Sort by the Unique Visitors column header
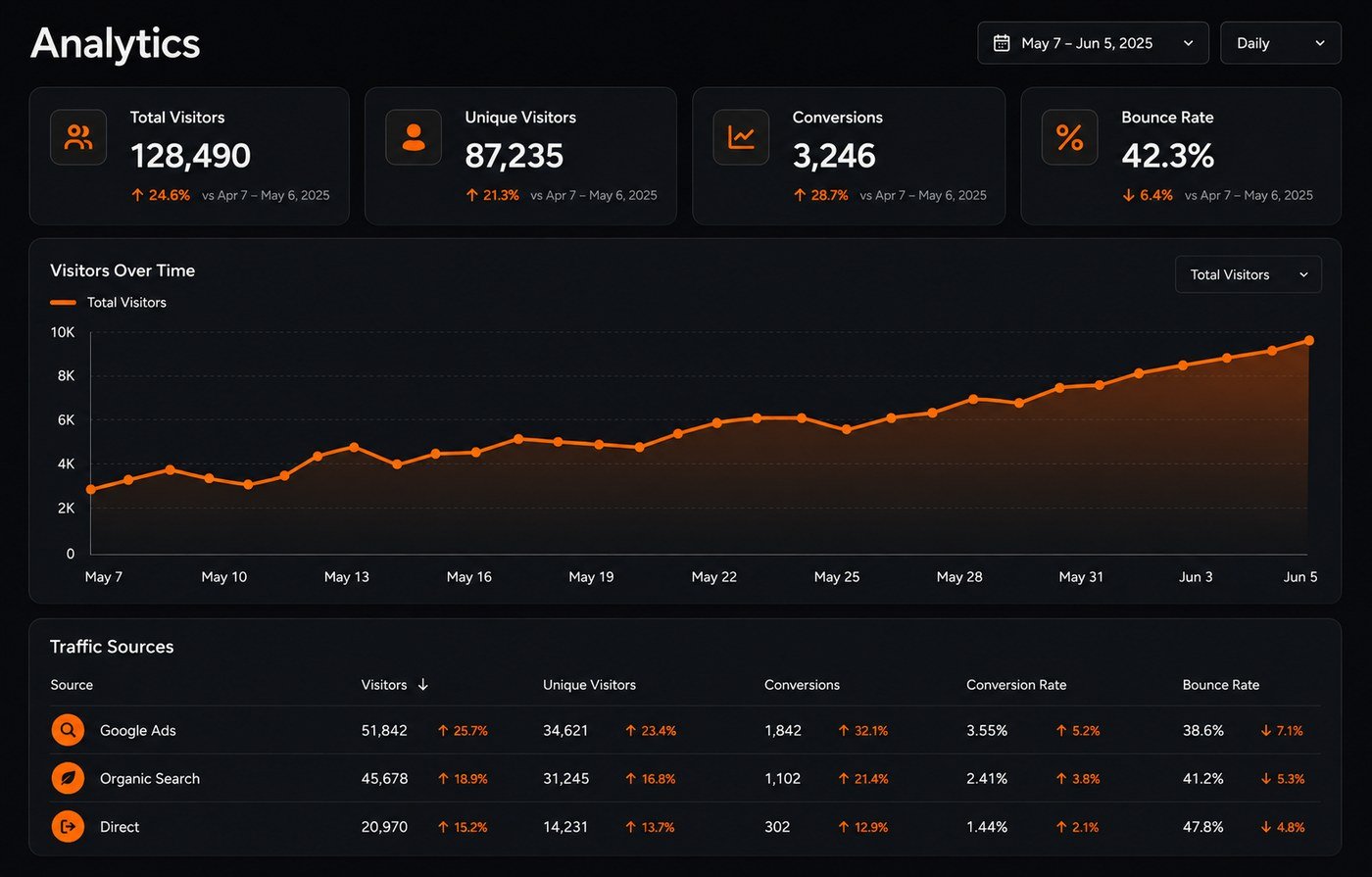This screenshot has height=877, width=1372. (589, 685)
